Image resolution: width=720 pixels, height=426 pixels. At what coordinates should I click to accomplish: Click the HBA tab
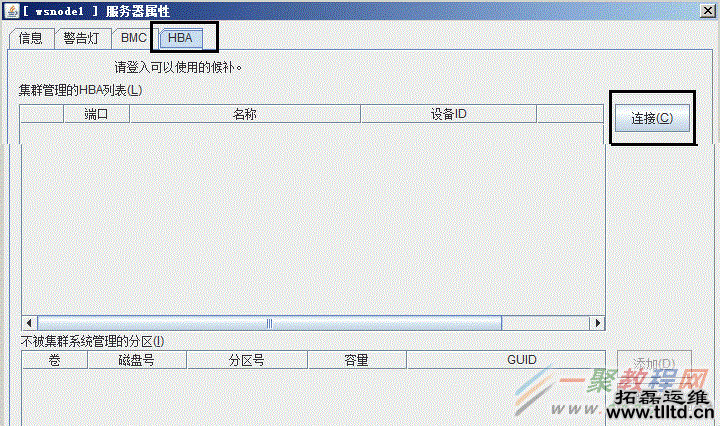pos(181,38)
